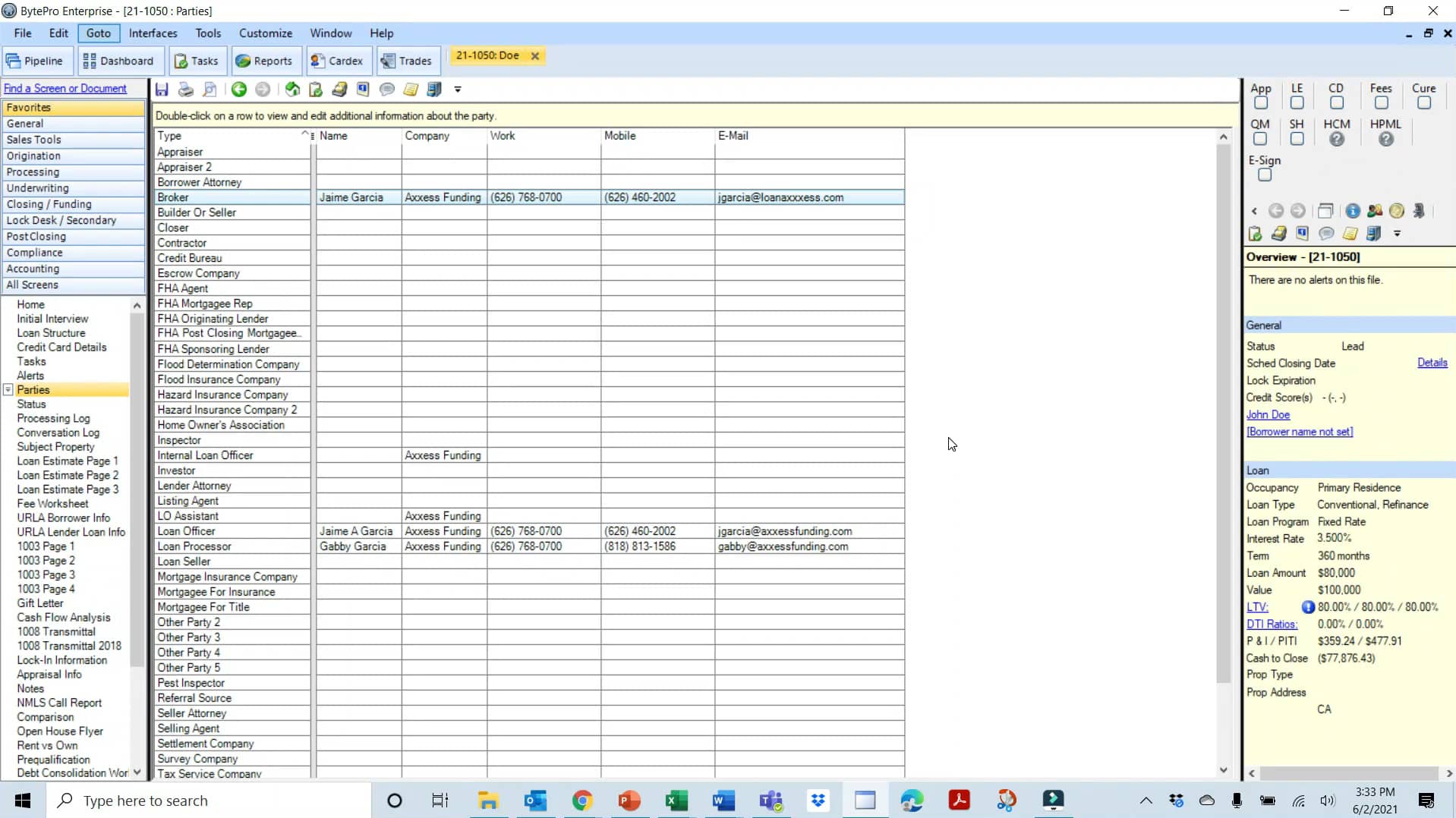Open Print Preview magnifier icon
Image resolution: width=1456 pixels, height=818 pixels.
(210, 90)
